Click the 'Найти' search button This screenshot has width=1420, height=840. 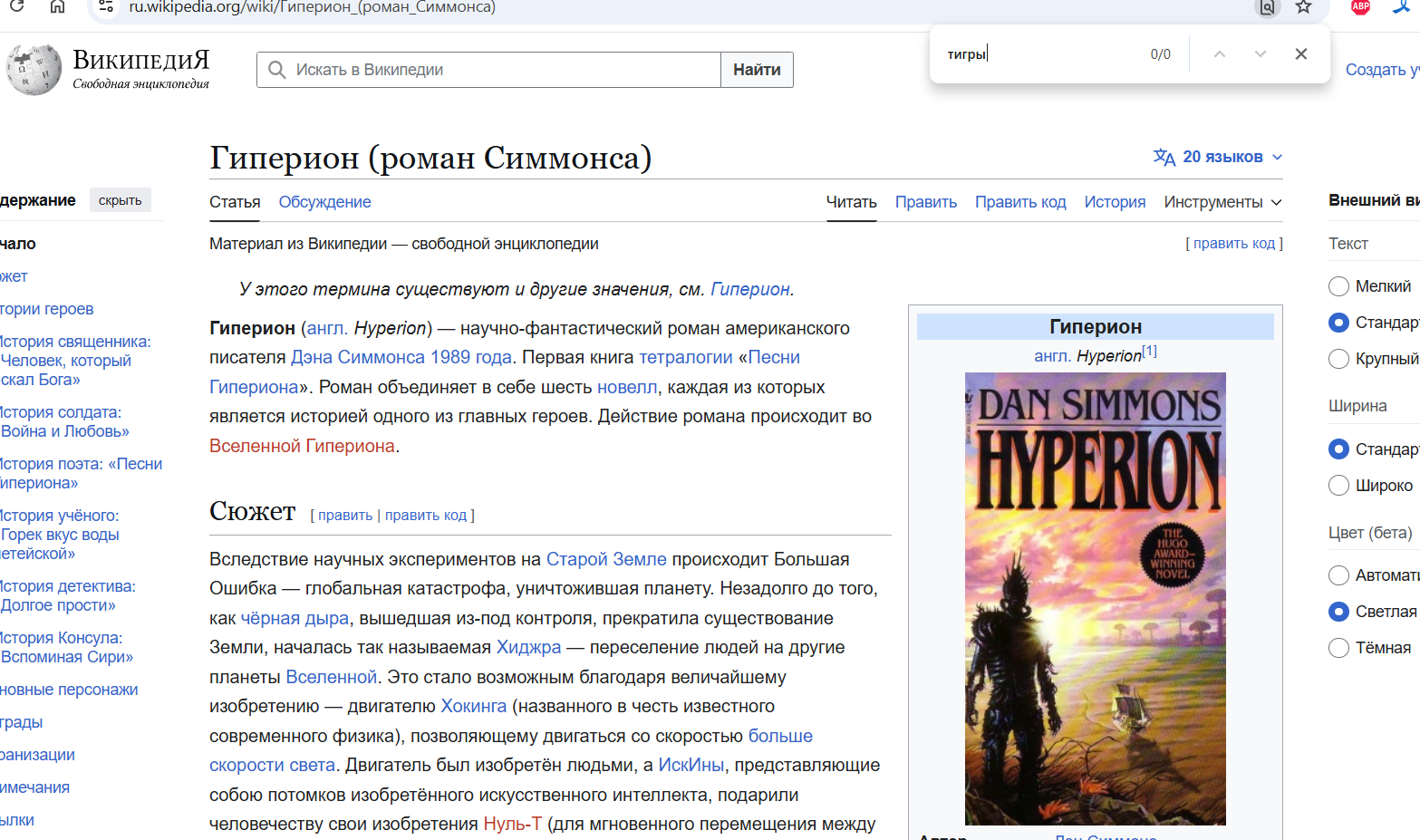coord(757,70)
